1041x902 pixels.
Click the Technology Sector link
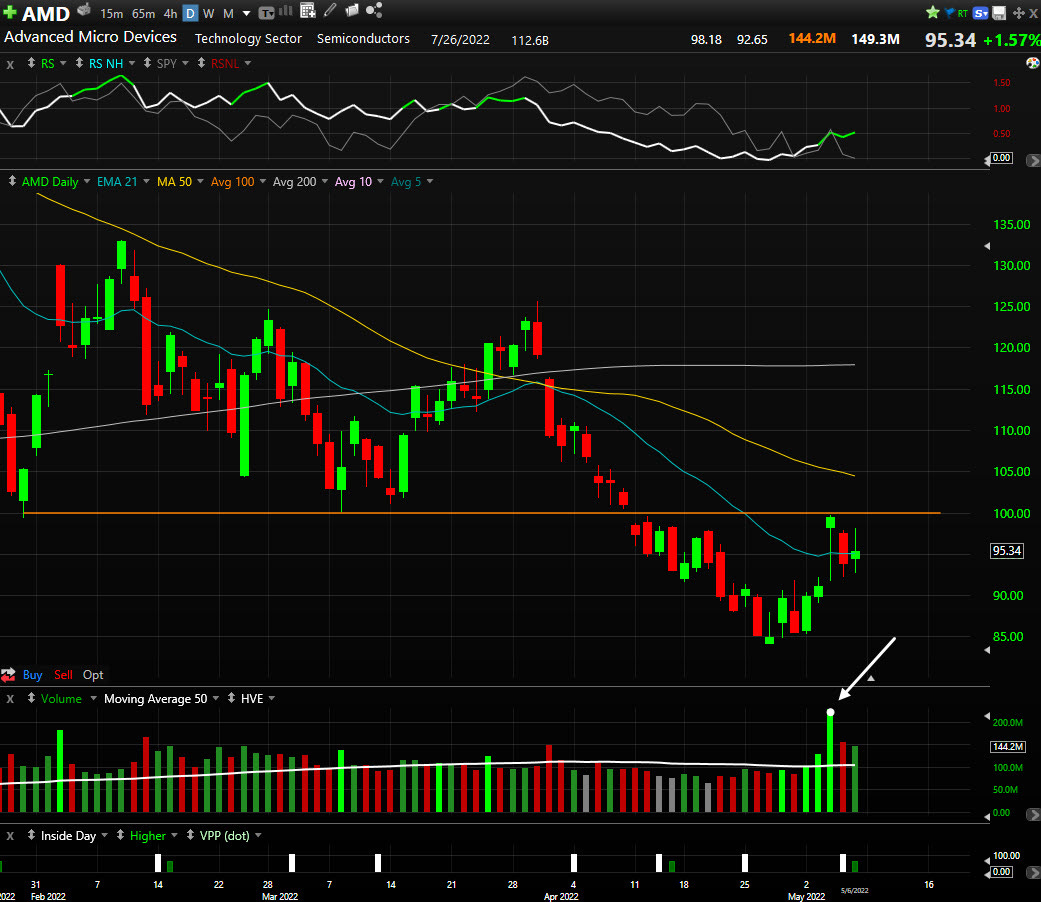point(248,39)
